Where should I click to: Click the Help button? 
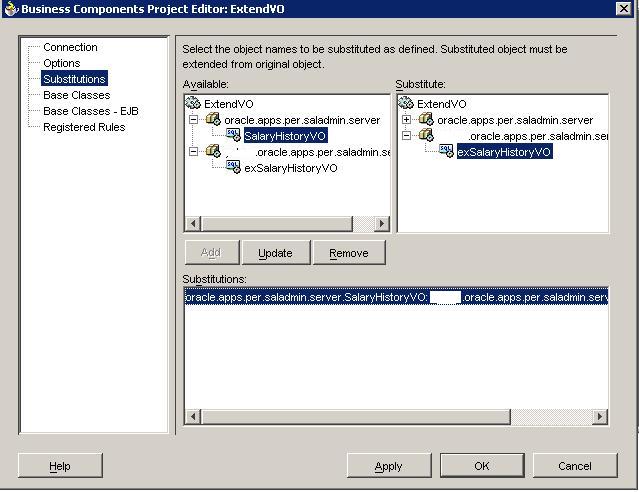(60, 466)
